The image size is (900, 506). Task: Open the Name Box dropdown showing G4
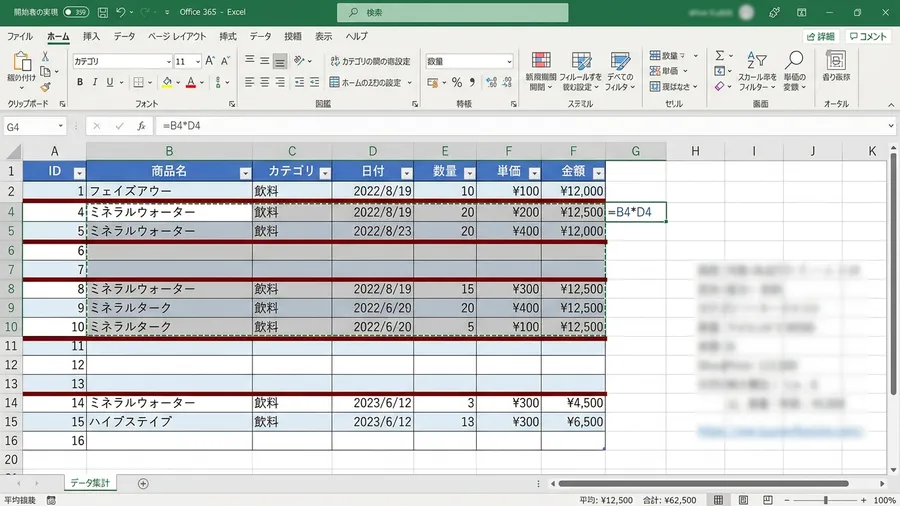[60, 126]
